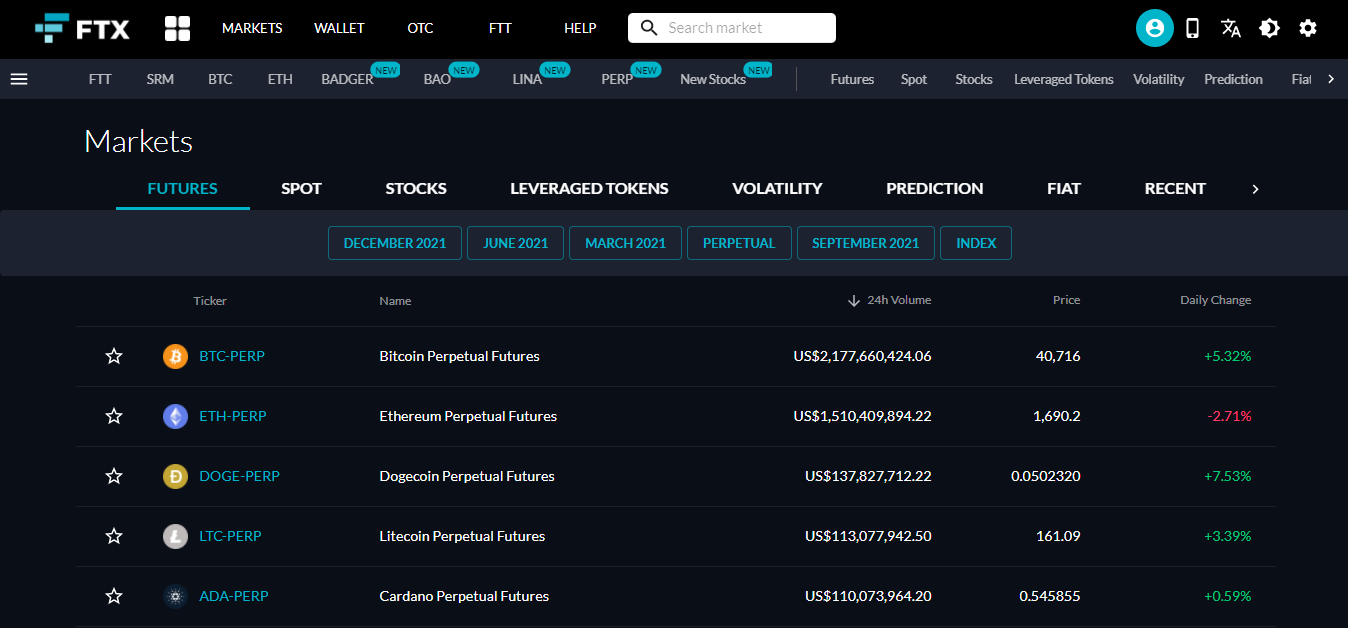Expand more categories with the sub-navigation bar arrow
Screen dimensions: 1348x628
pyautogui.click(x=1330, y=79)
